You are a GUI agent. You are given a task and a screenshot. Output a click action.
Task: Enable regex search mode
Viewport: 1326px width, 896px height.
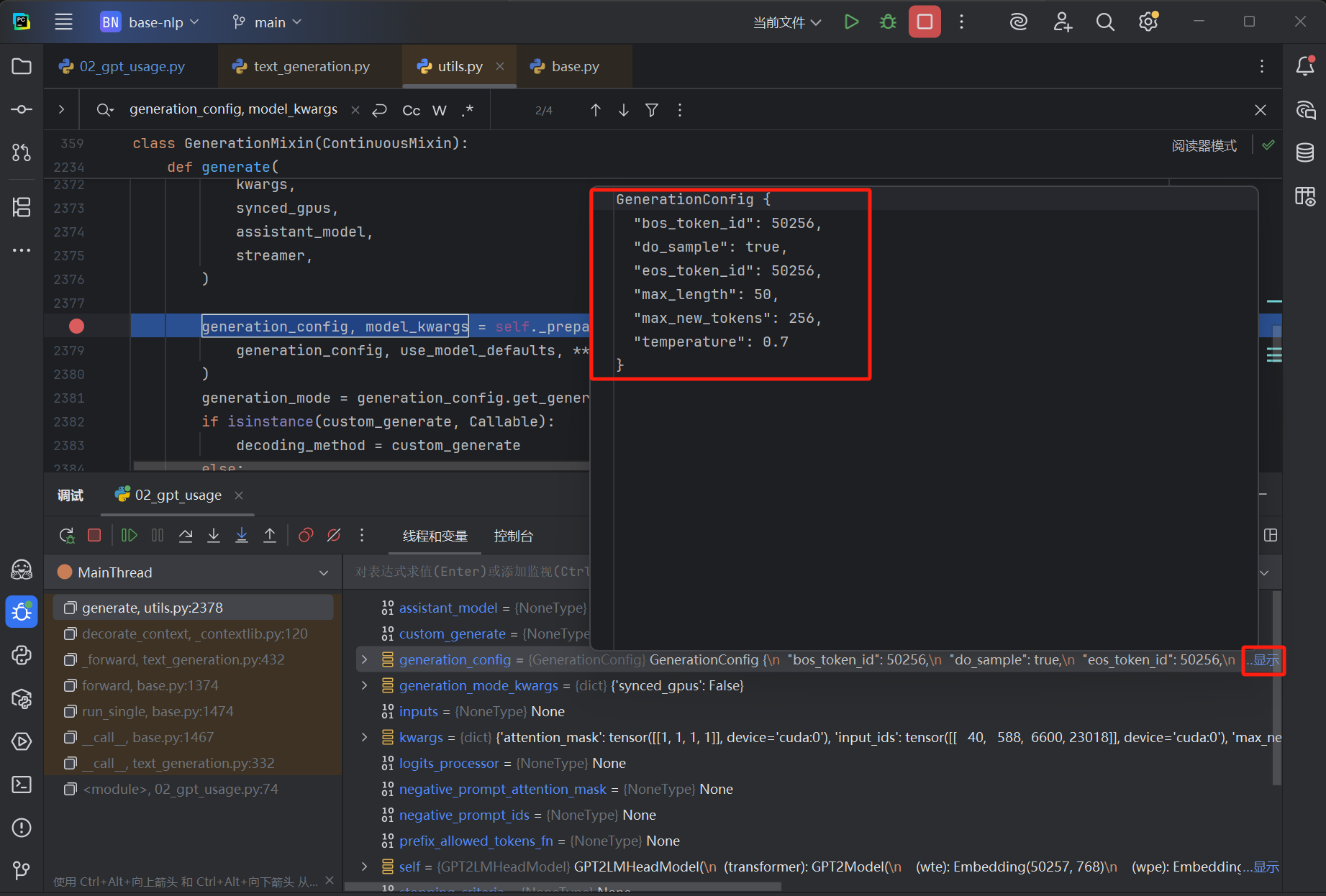pyautogui.click(x=467, y=110)
